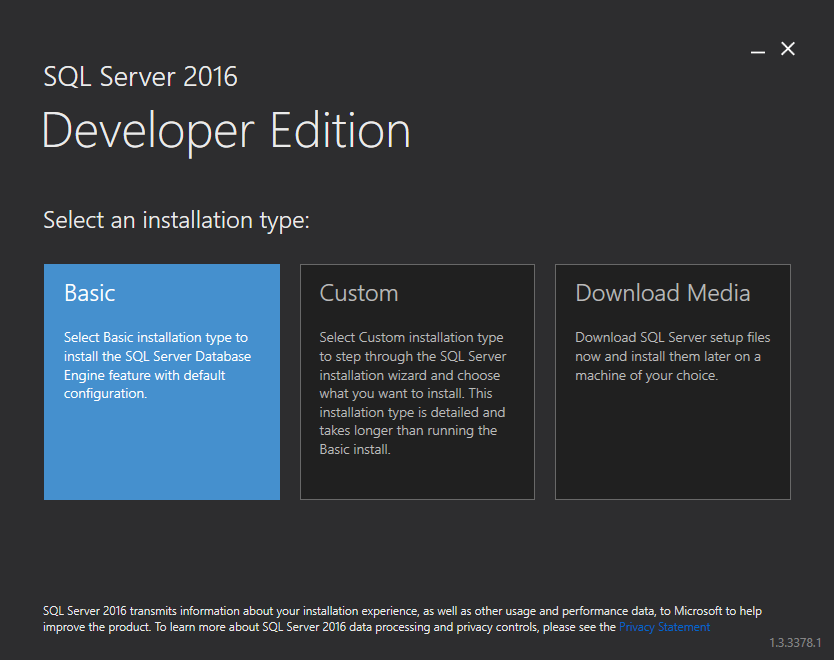Minimize the SQL Server installer window
834x660 pixels.
pyautogui.click(x=758, y=49)
